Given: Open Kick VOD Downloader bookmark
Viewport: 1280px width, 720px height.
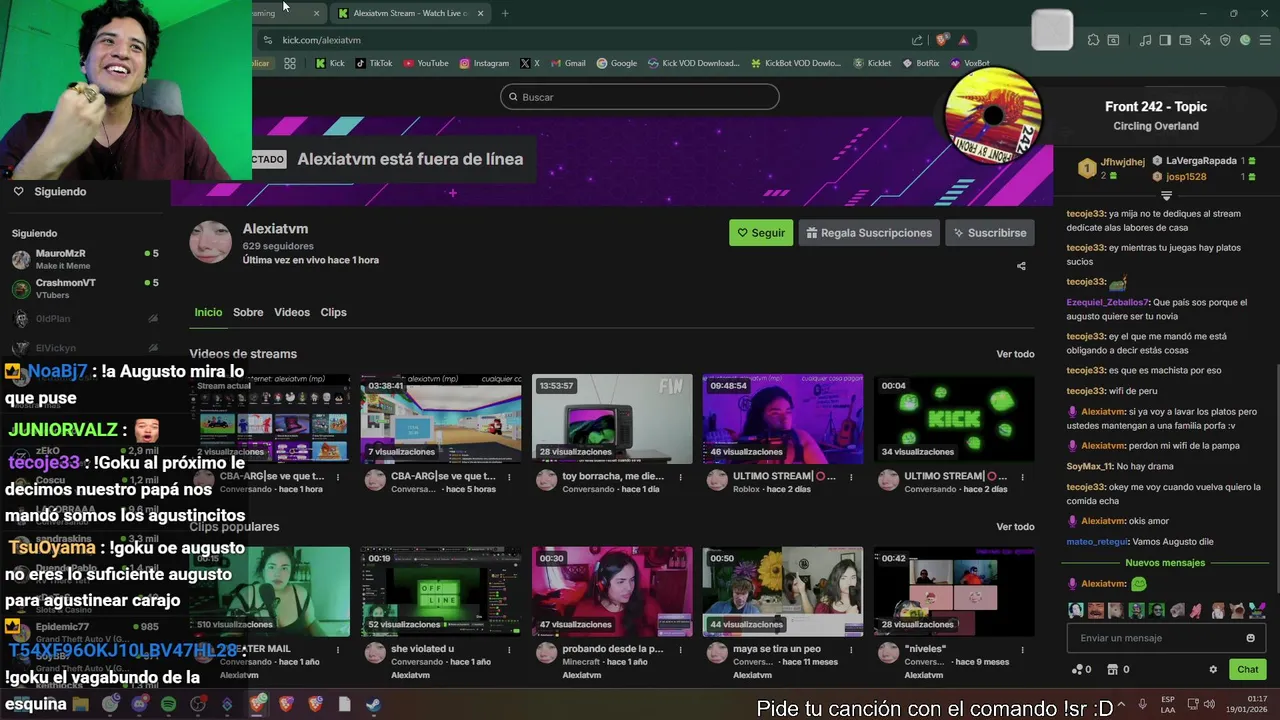Looking at the screenshot, I should (x=694, y=63).
